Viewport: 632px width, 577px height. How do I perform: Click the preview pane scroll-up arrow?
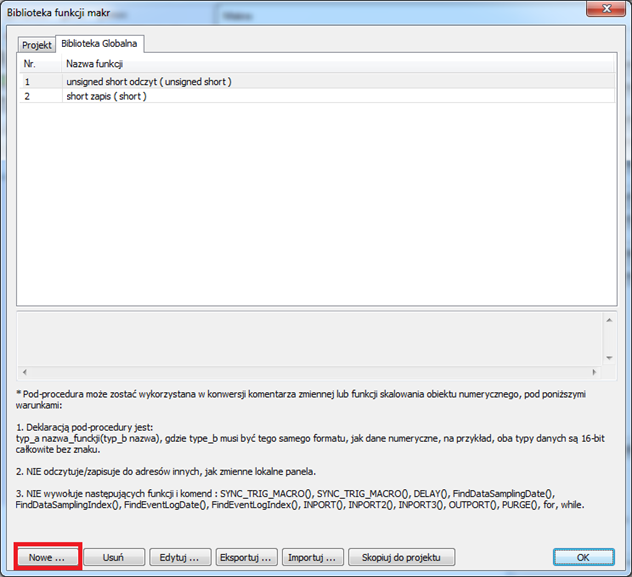[609, 320]
